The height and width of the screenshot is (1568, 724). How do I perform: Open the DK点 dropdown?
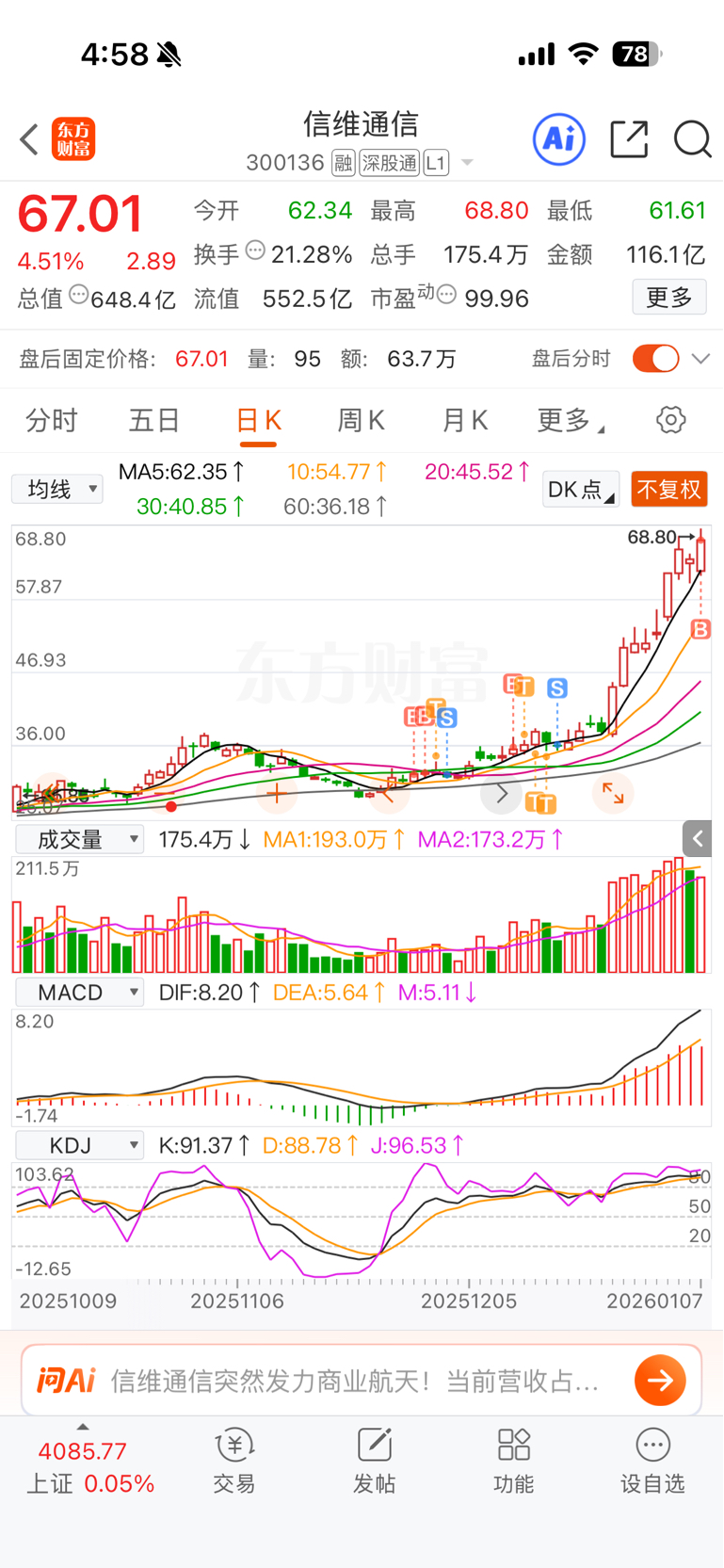click(581, 490)
